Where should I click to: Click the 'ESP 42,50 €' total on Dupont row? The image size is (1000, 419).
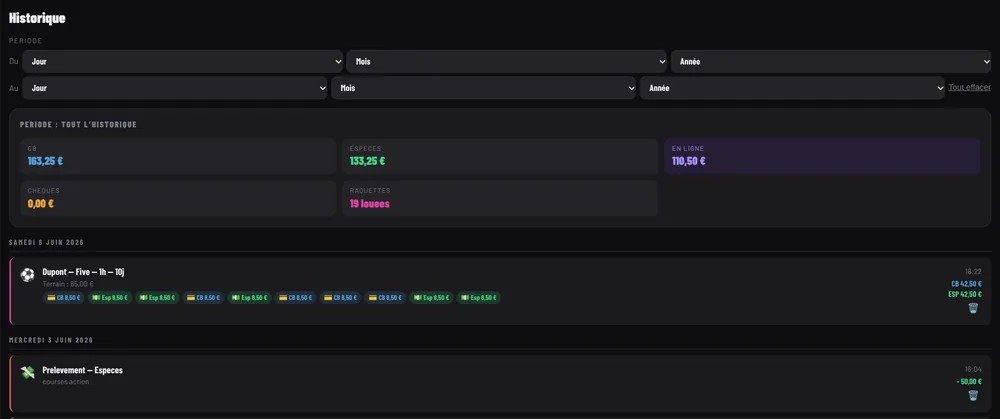pyautogui.click(x=965, y=294)
